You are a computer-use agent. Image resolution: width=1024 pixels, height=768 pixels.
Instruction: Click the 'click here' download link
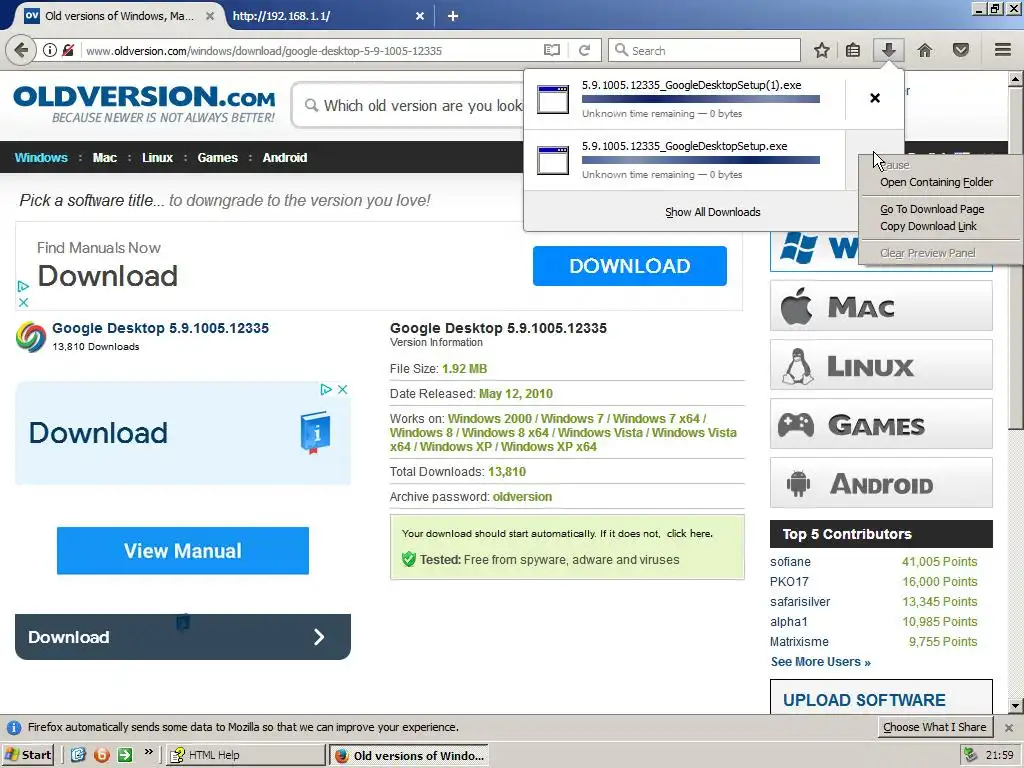click(690, 534)
